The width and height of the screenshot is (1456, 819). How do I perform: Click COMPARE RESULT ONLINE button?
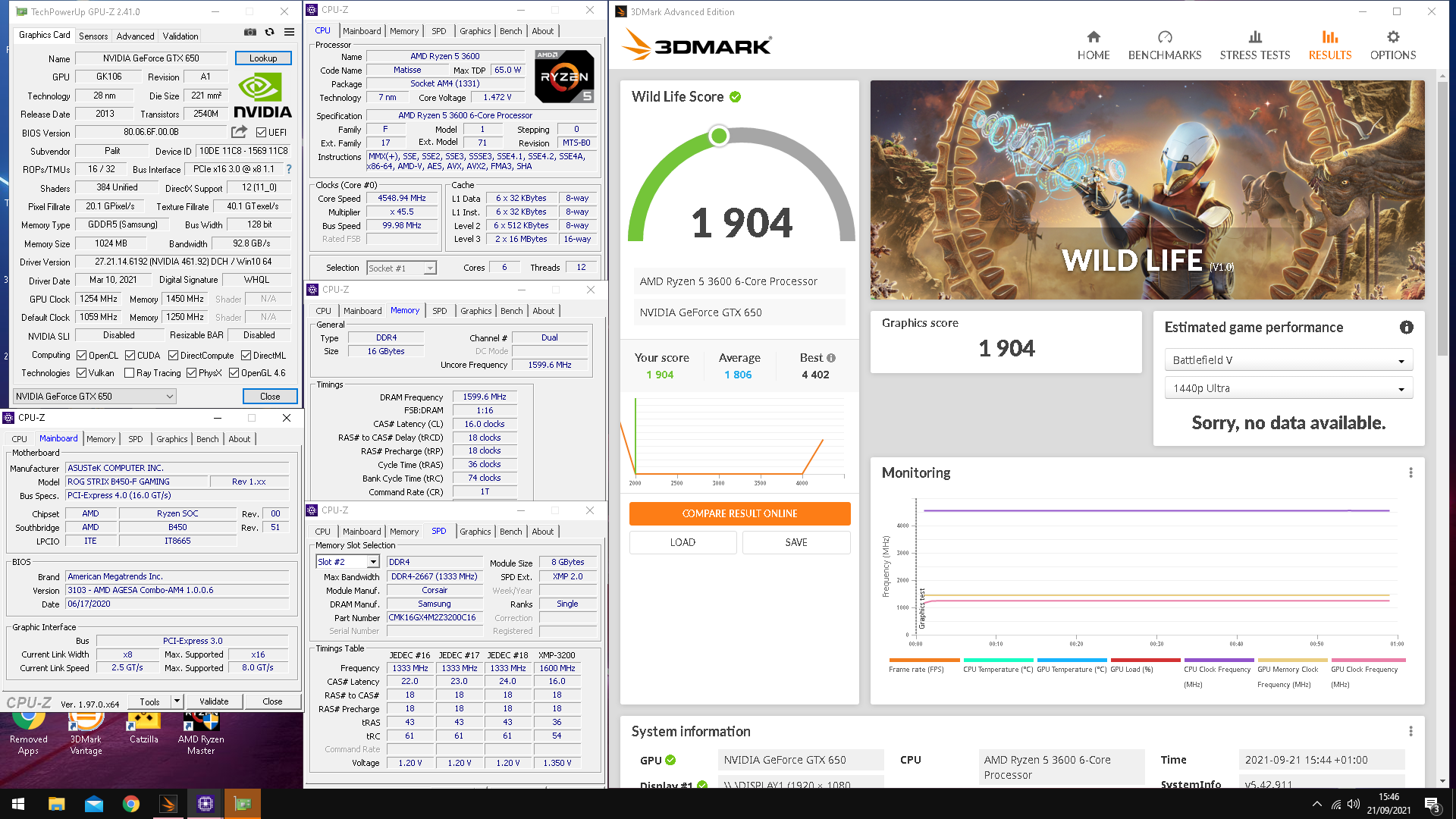pos(739,513)
